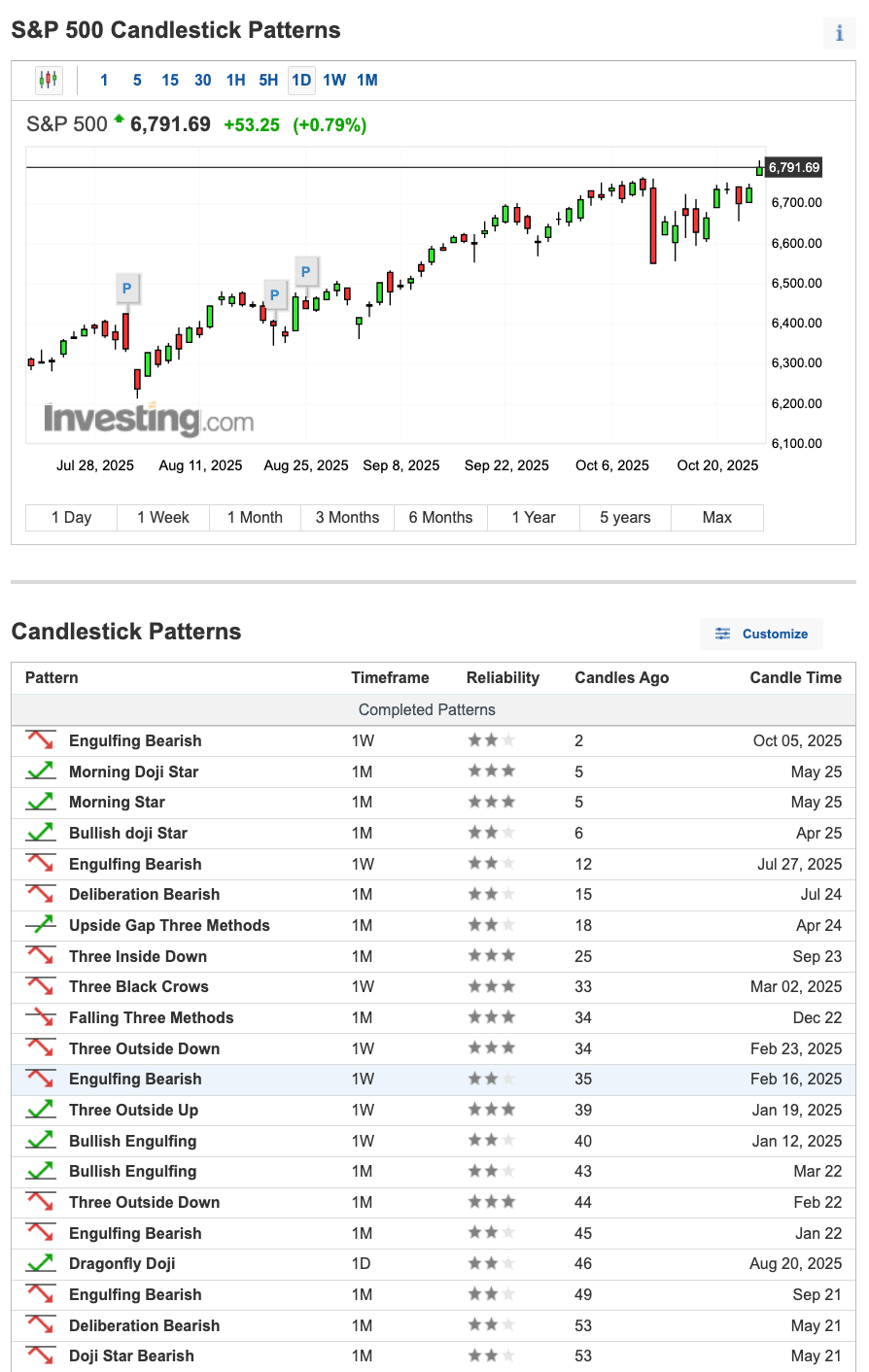The height and width of the screenshot is (1372, 869).
Task: Click reliability stars for Dragonfly Doji row
Action: click(491, 1263)
